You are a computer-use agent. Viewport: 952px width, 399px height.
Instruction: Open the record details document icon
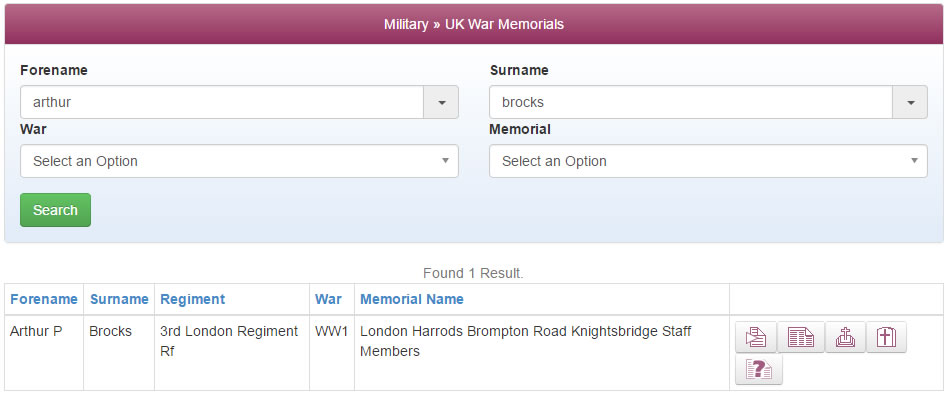pyautogui.click(x=756, y=337)
